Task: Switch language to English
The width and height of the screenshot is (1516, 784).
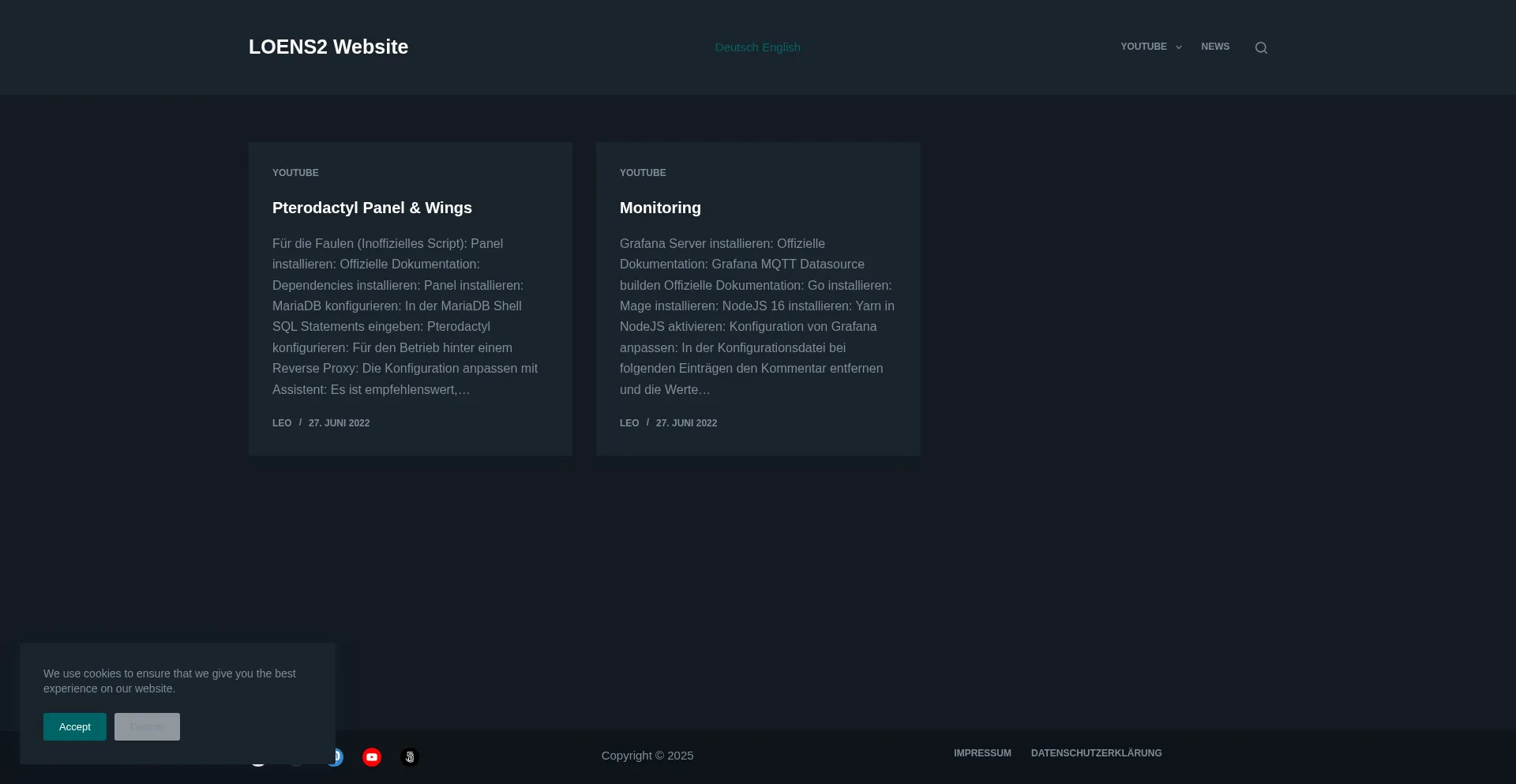Action: pos(781,47)
